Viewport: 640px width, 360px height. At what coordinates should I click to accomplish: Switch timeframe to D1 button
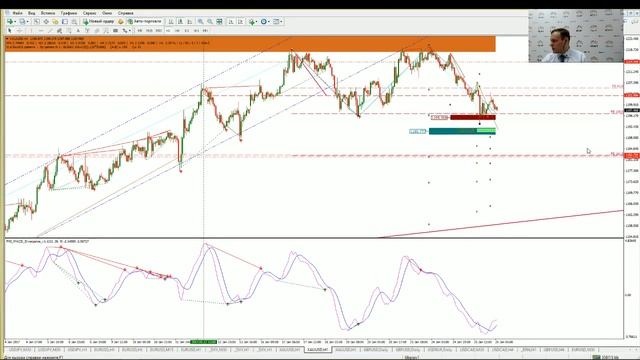187,31
